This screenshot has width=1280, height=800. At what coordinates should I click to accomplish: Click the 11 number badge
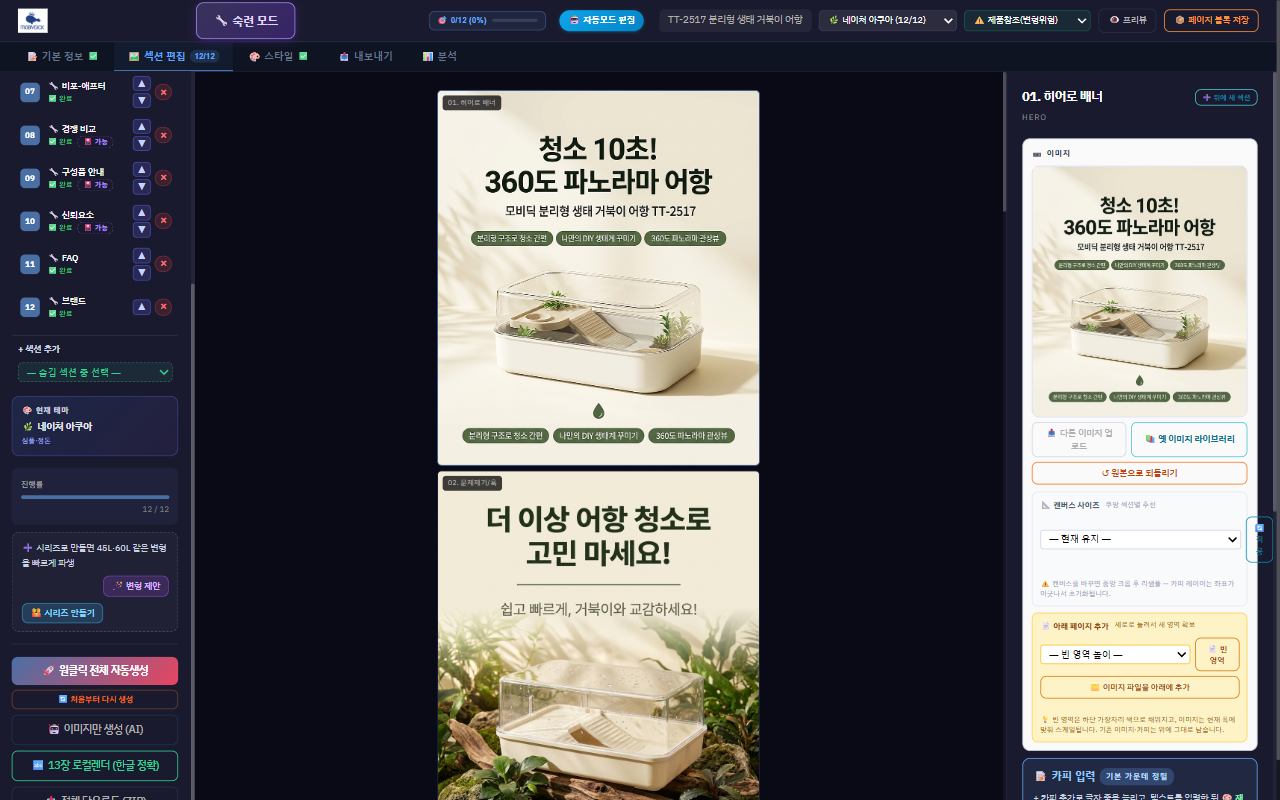click(x=30, y=264)
